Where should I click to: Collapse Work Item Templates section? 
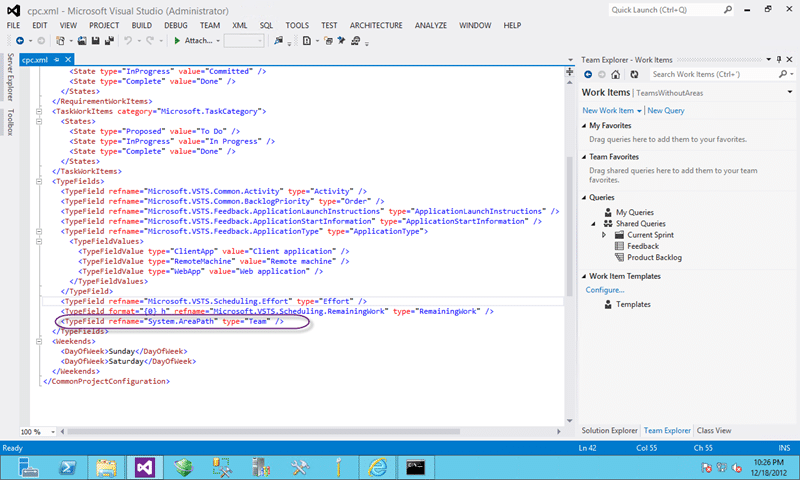(584, 276)
